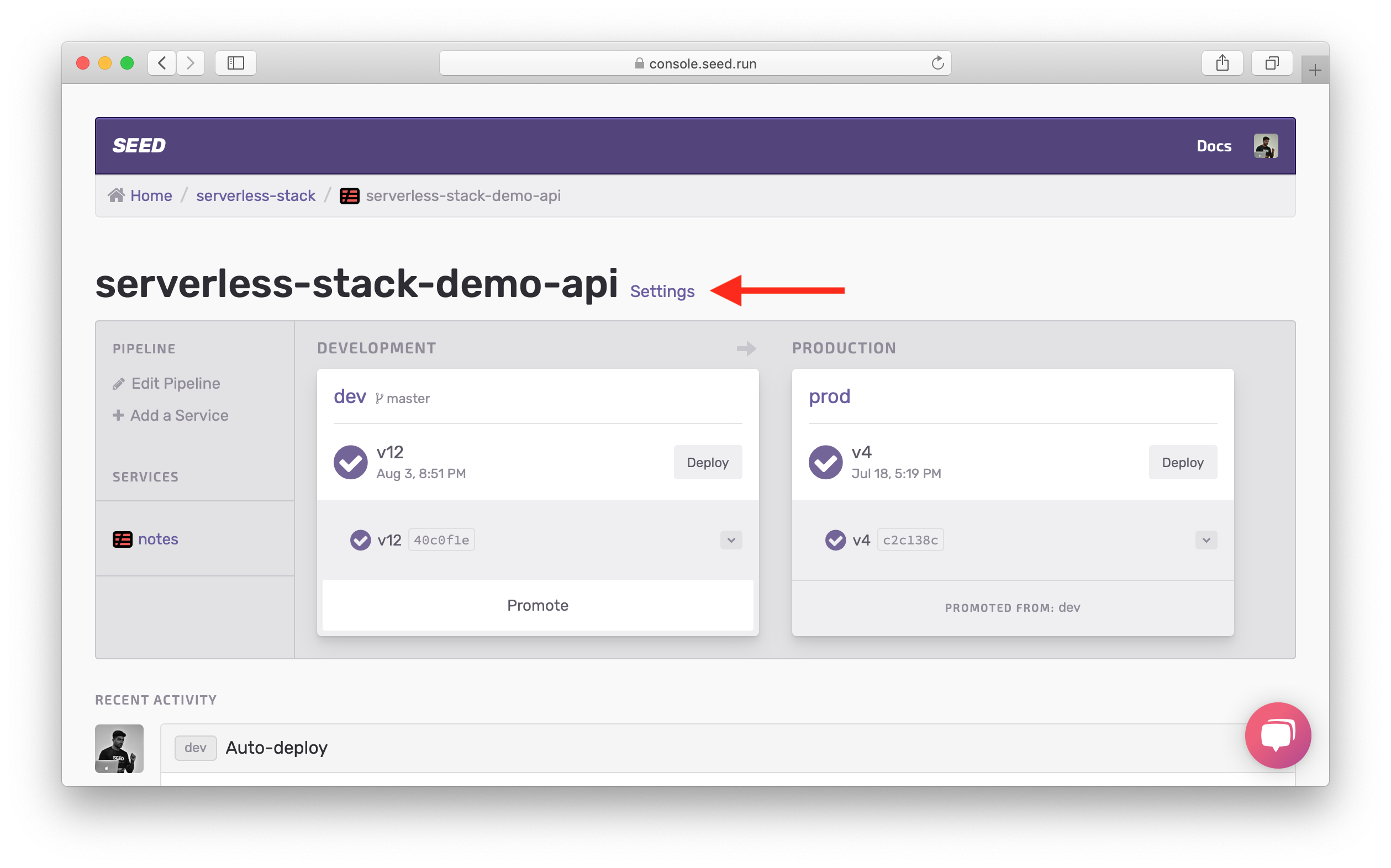Screen dimensions: 1391x868
Task: Open a new Safari tab
Action: pyautogui.click(x=1315, y=71)
